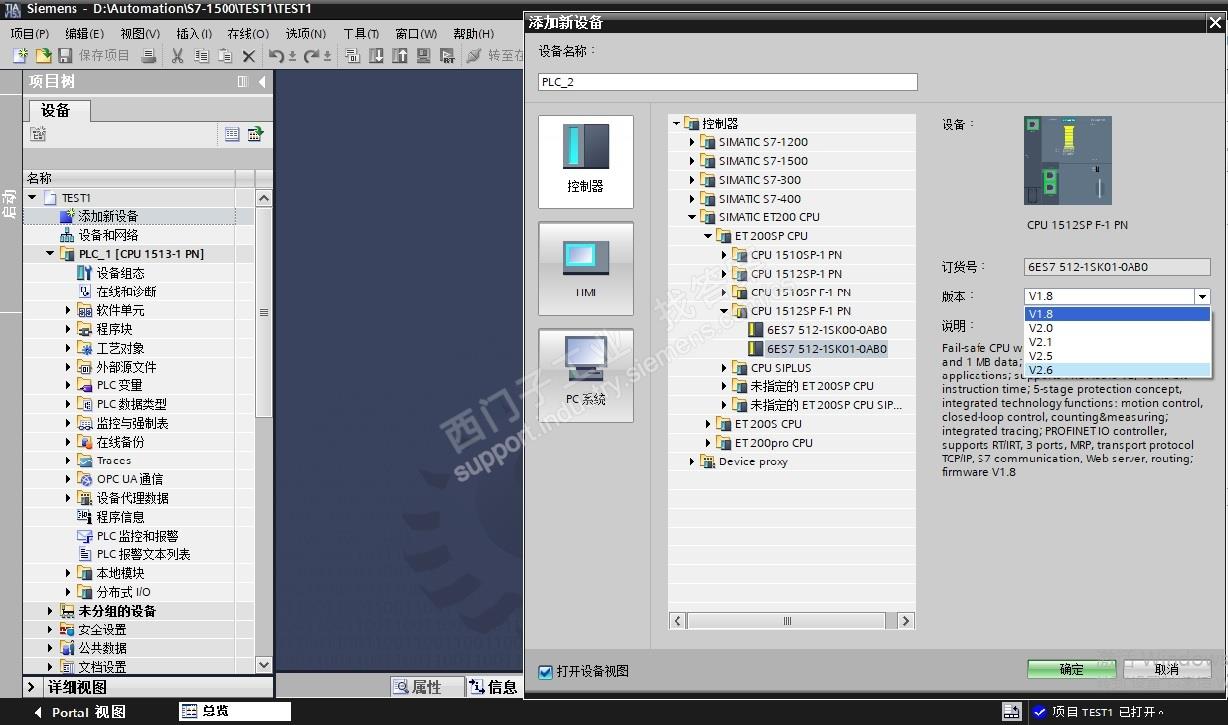1228x725 pixels.
Task: Click the Cut scissors icon
Action: [x=177, y=56]
